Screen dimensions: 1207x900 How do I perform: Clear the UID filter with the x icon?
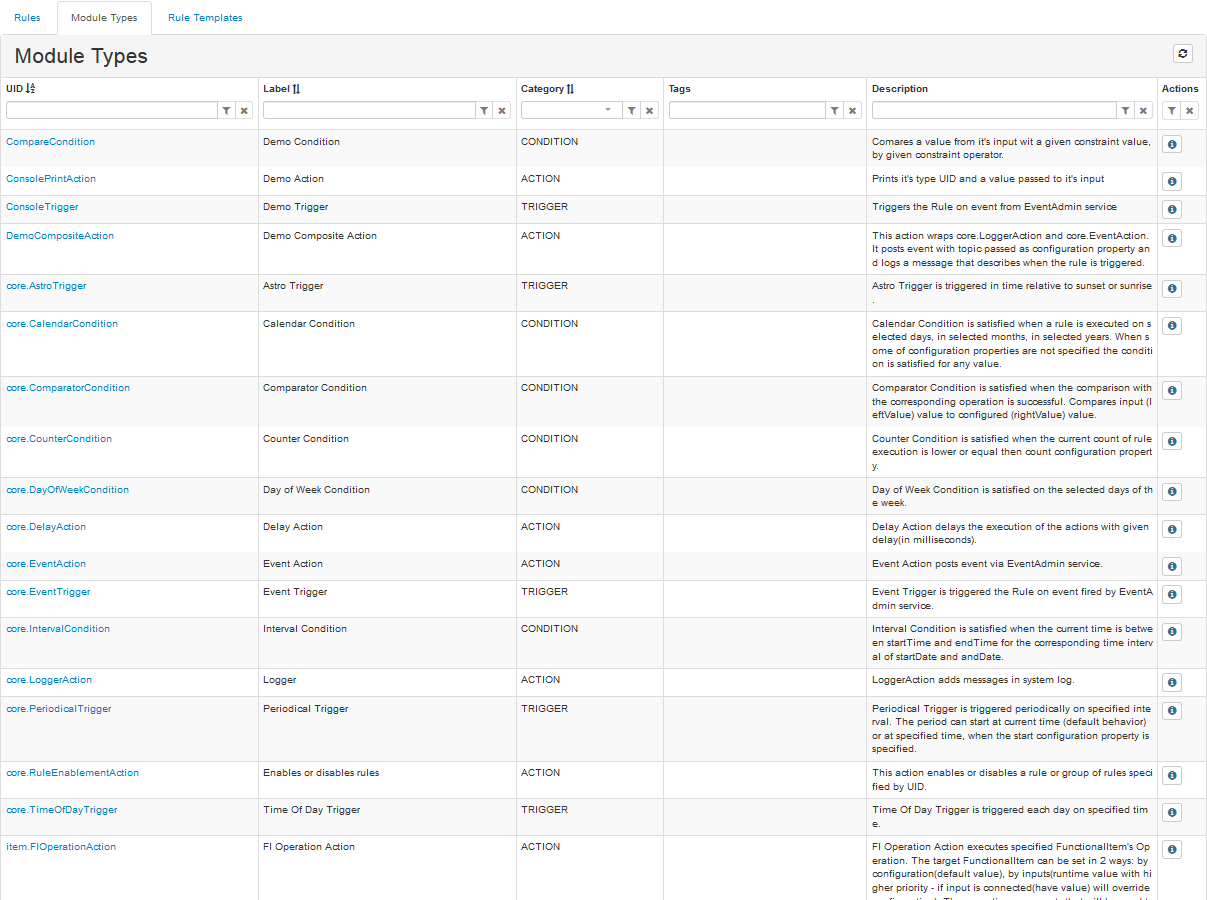click(244, 110)
